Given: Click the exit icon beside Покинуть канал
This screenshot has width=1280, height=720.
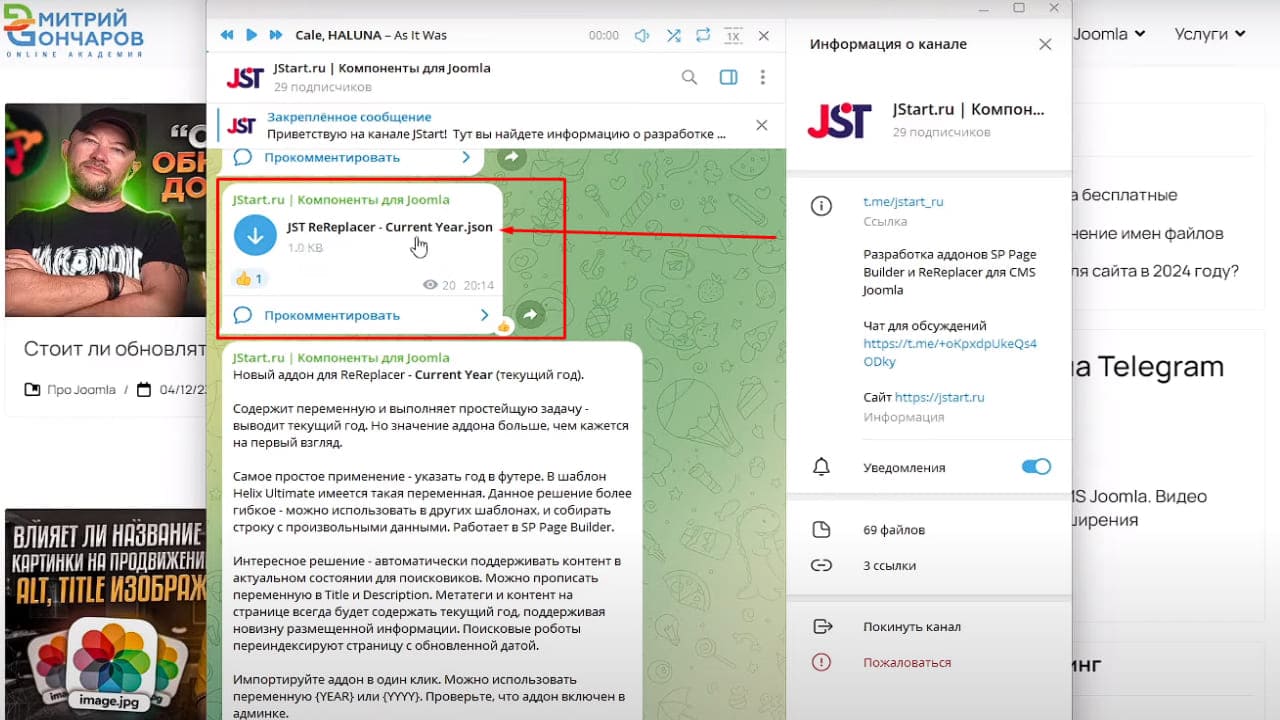Looking at the screenshot, I should pos(822,627).
